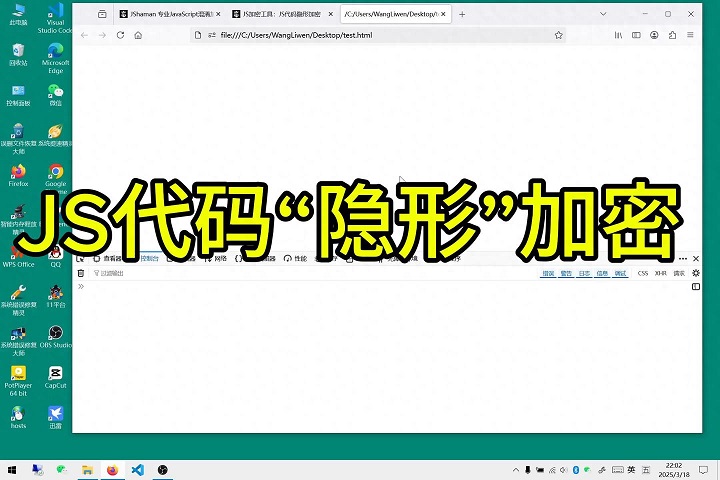Toggle the 请求 requests filter
The image size is (720, 480).
pos(679,273)
